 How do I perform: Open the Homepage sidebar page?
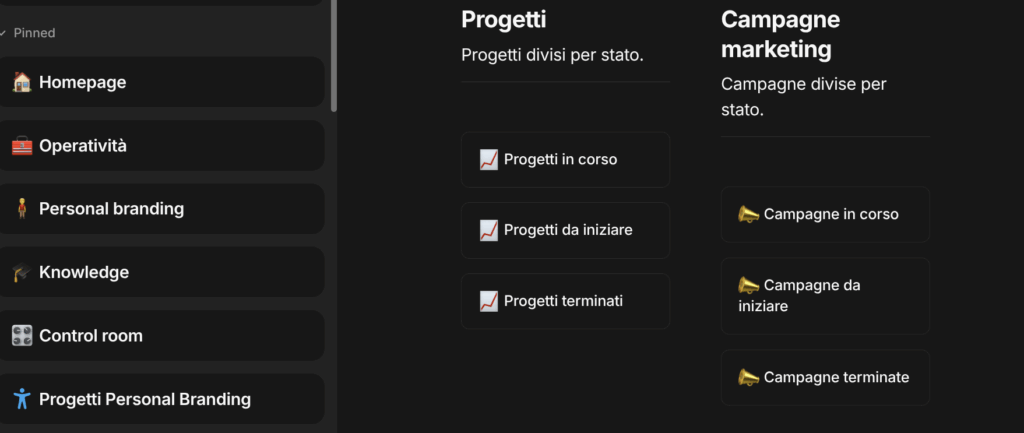[83, 82]
